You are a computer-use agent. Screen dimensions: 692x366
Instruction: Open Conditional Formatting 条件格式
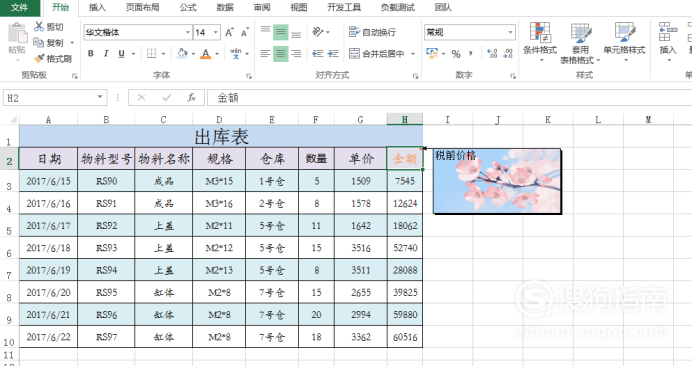pos(540,42)
